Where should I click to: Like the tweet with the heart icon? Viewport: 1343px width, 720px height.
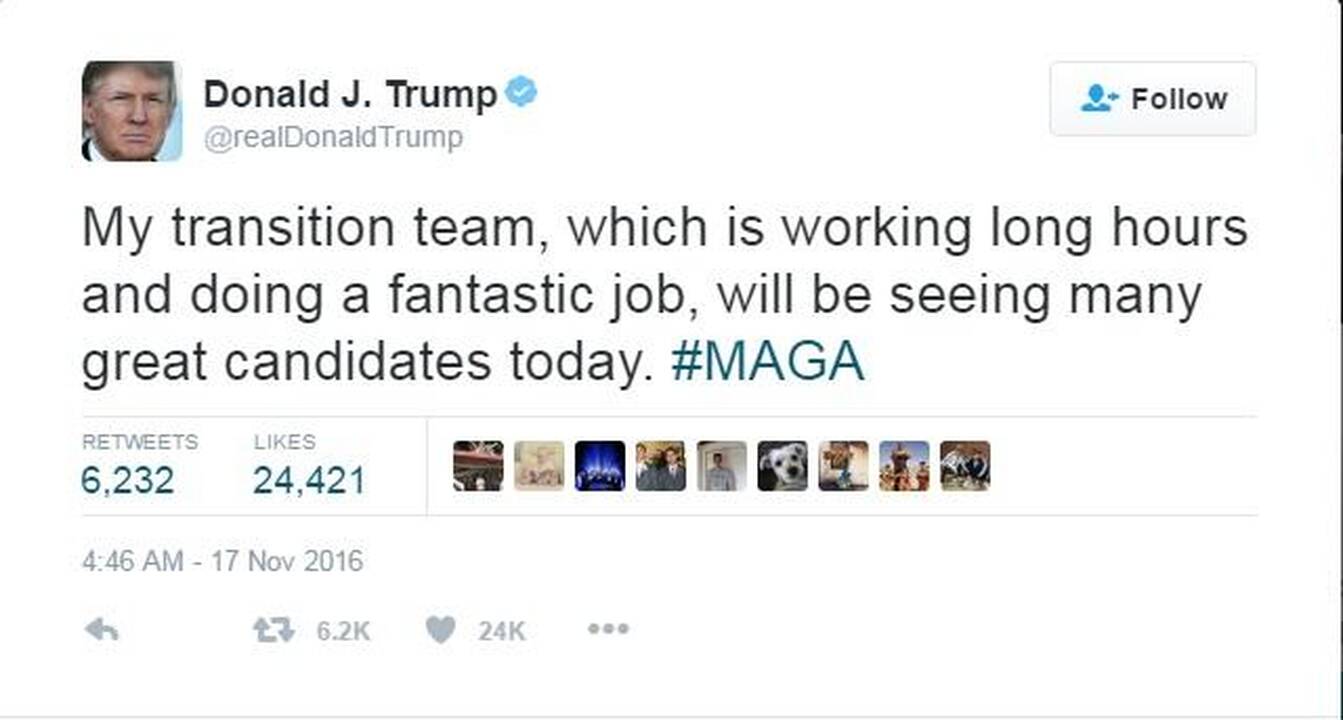pyautogui.click(x=440, y=630)
